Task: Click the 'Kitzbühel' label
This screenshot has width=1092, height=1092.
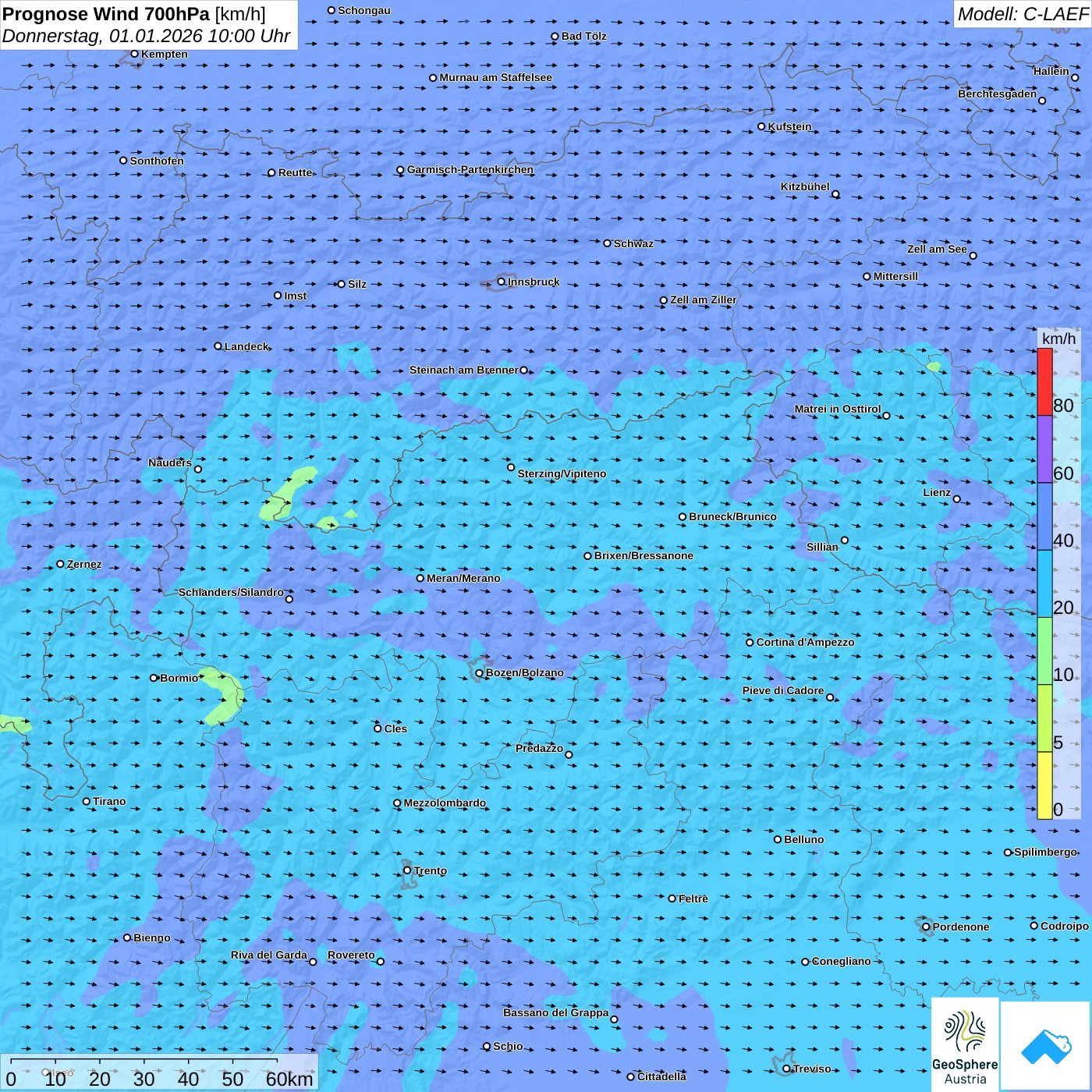Action: 805,186
